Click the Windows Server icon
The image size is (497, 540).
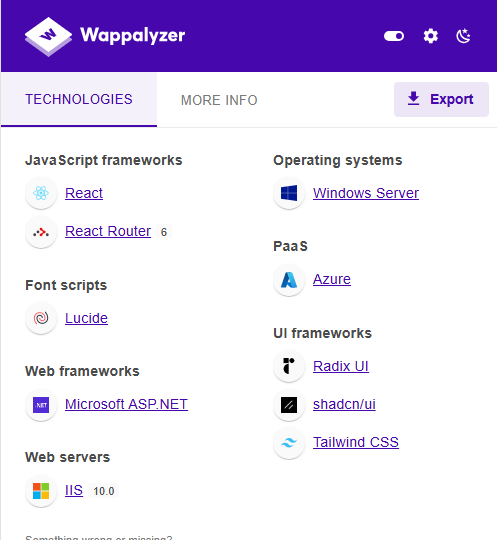[x=289, y=193]
